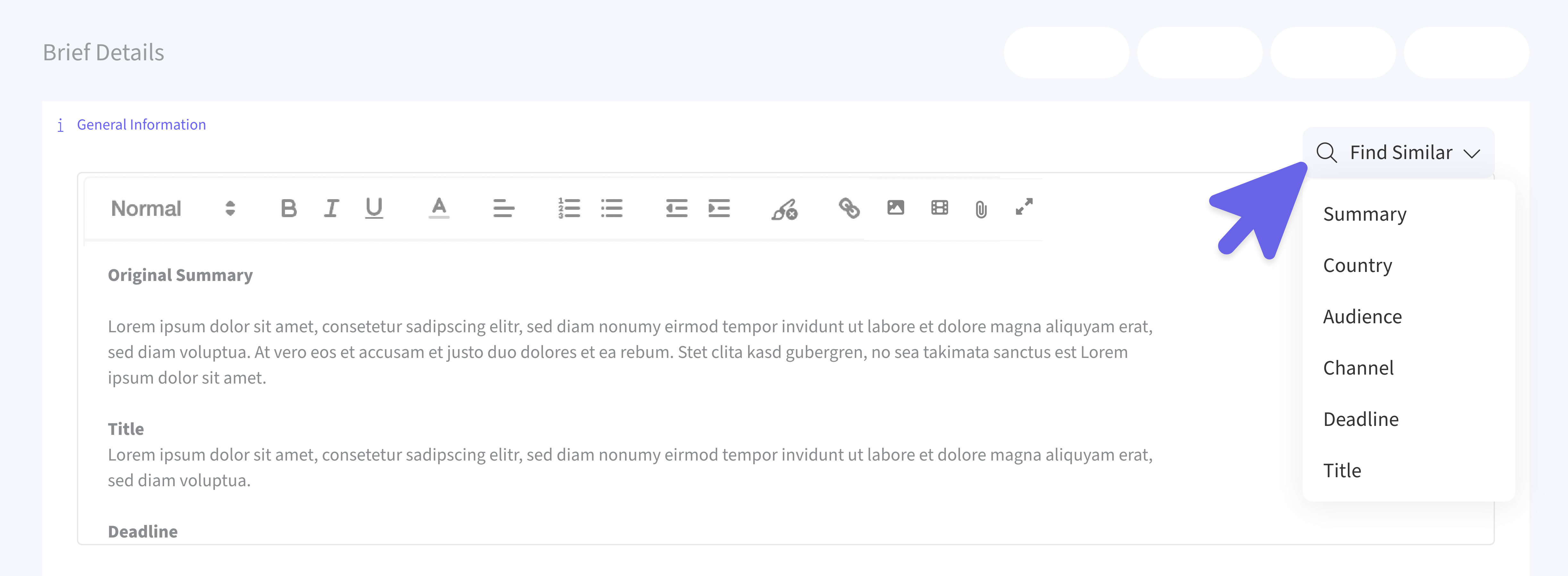
Task: Toggle bold formatting in editor toolbar
Action: click(288, 208)
